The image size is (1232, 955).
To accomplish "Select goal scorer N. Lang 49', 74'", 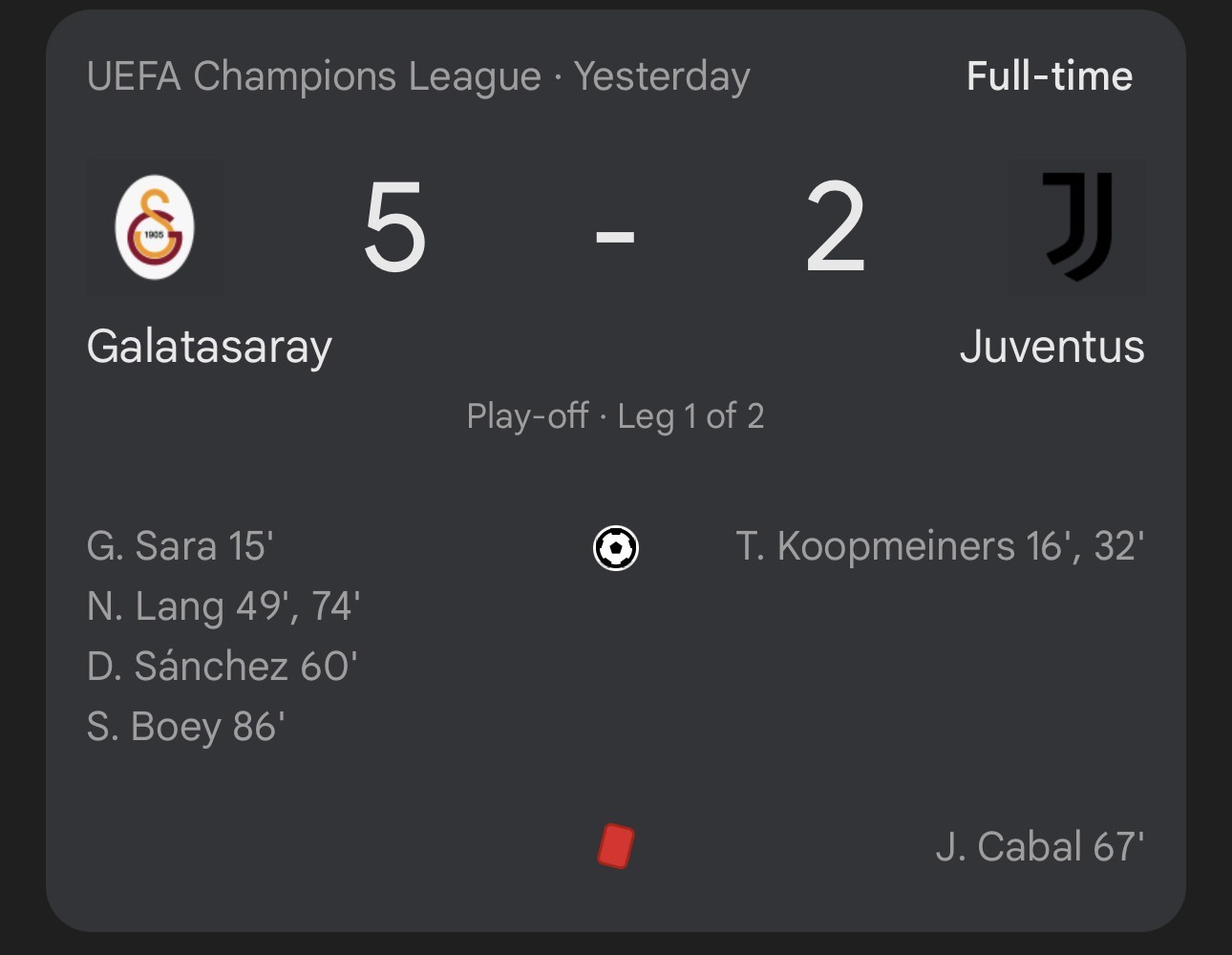I will 223,606.
